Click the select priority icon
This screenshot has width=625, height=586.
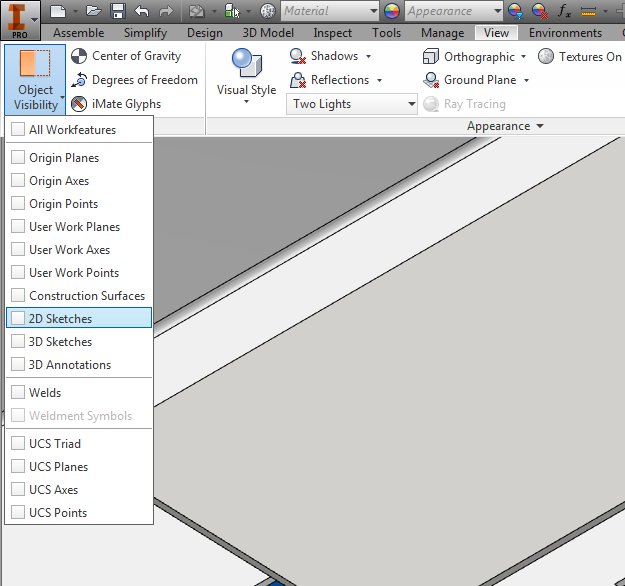(232, 11)
